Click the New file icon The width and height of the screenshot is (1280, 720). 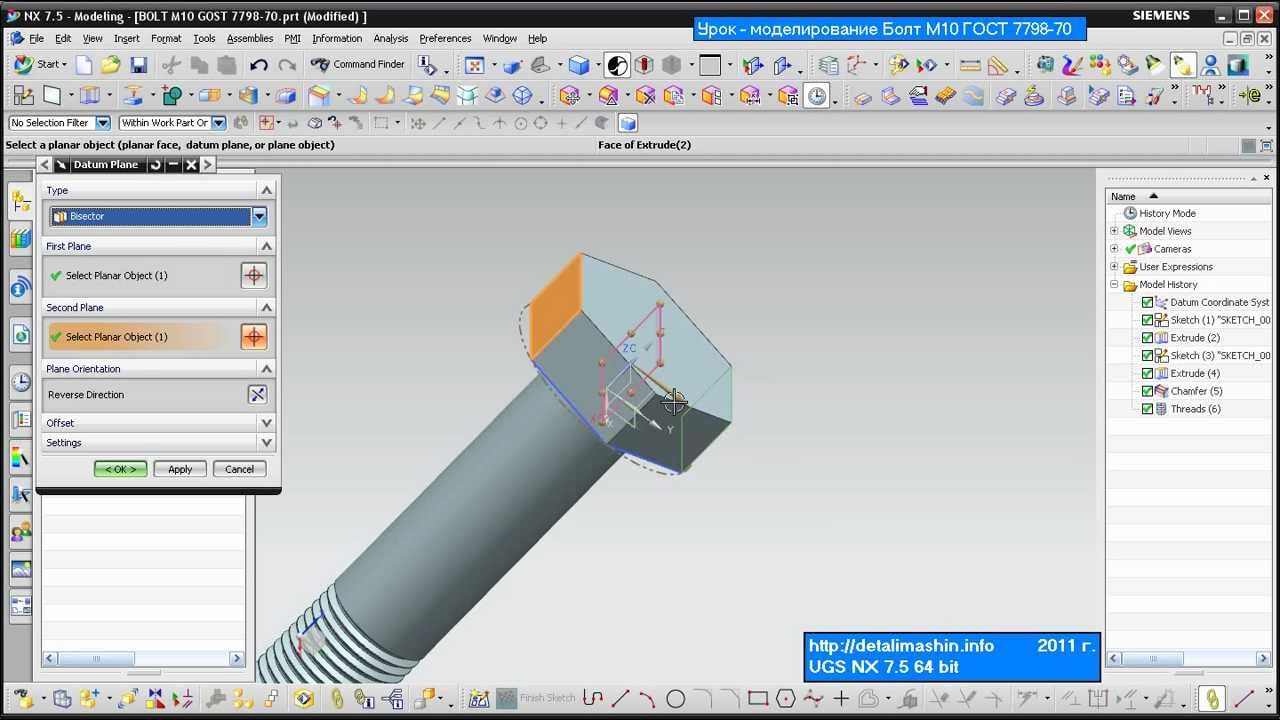(85, 65)
